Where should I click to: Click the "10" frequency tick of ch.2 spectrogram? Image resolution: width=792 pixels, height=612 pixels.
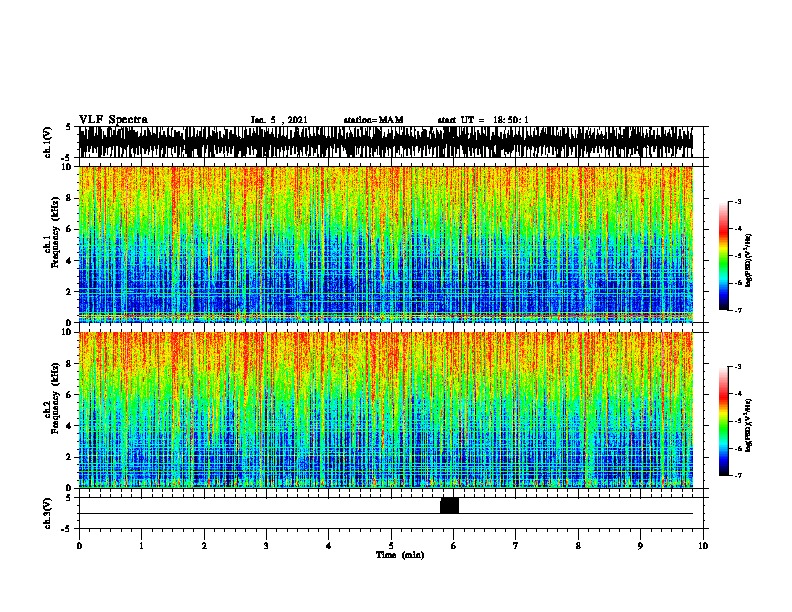point(68,332)
